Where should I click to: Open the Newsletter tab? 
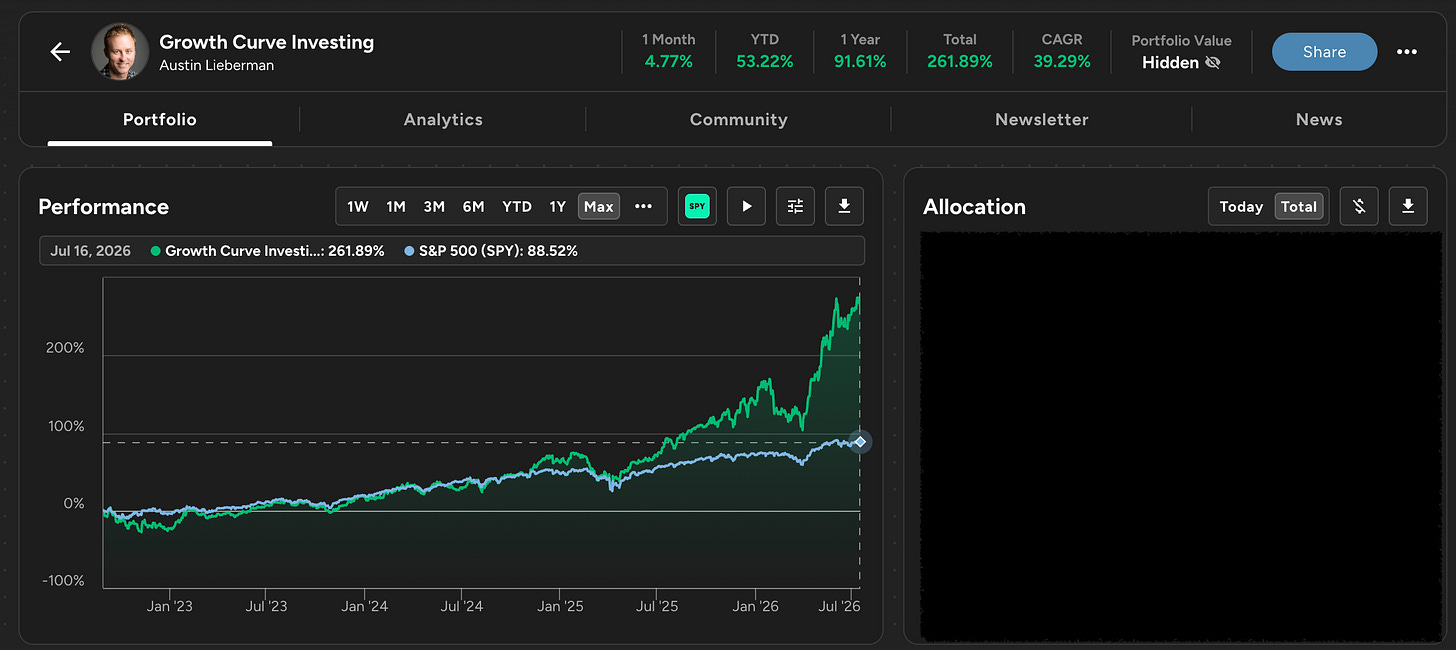pyautogui.click(x=1041, y=119)
